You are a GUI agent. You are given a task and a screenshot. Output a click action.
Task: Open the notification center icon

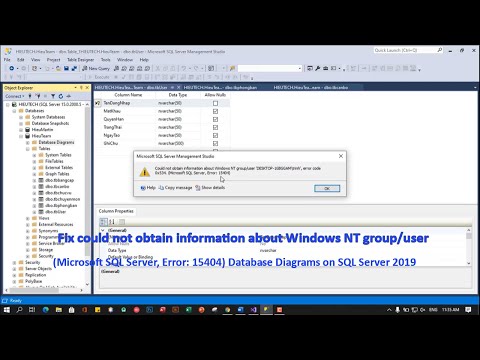(x=468, y=310)
